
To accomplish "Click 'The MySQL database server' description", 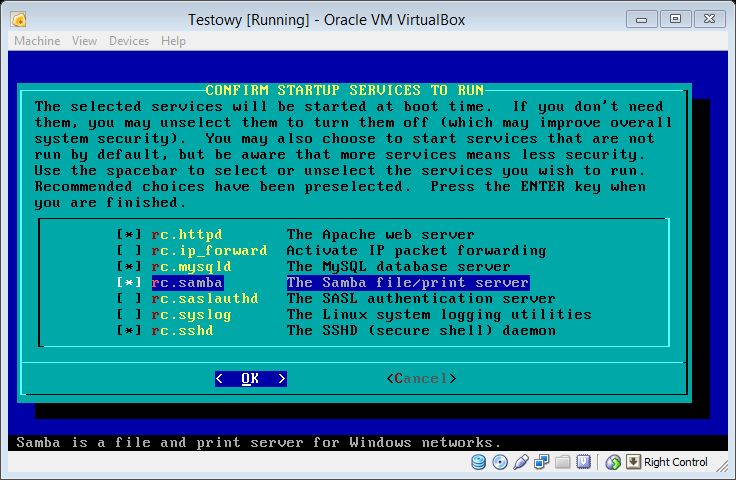I will tap(399, 267).
